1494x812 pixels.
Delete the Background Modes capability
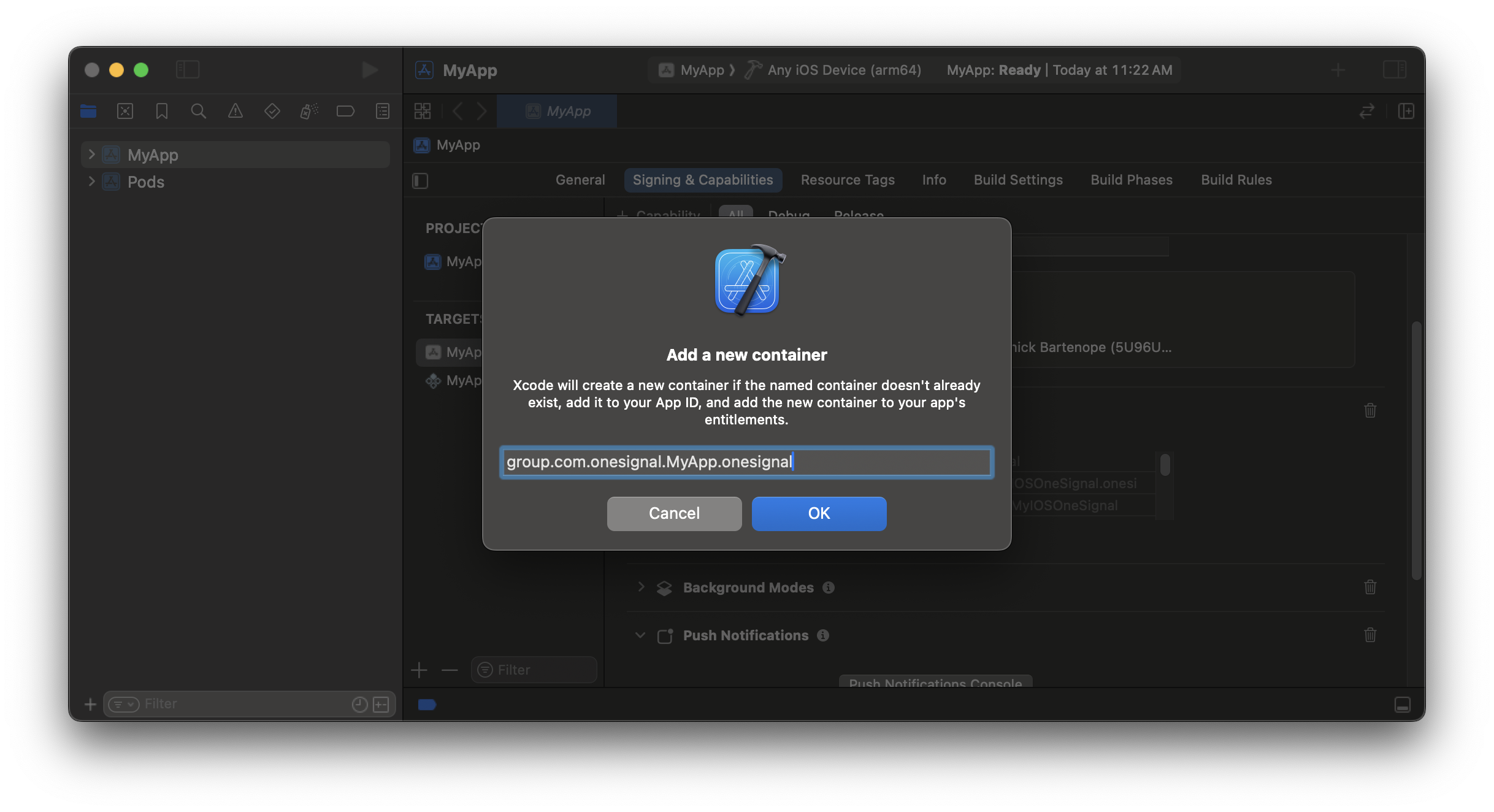pos(1370,587)
